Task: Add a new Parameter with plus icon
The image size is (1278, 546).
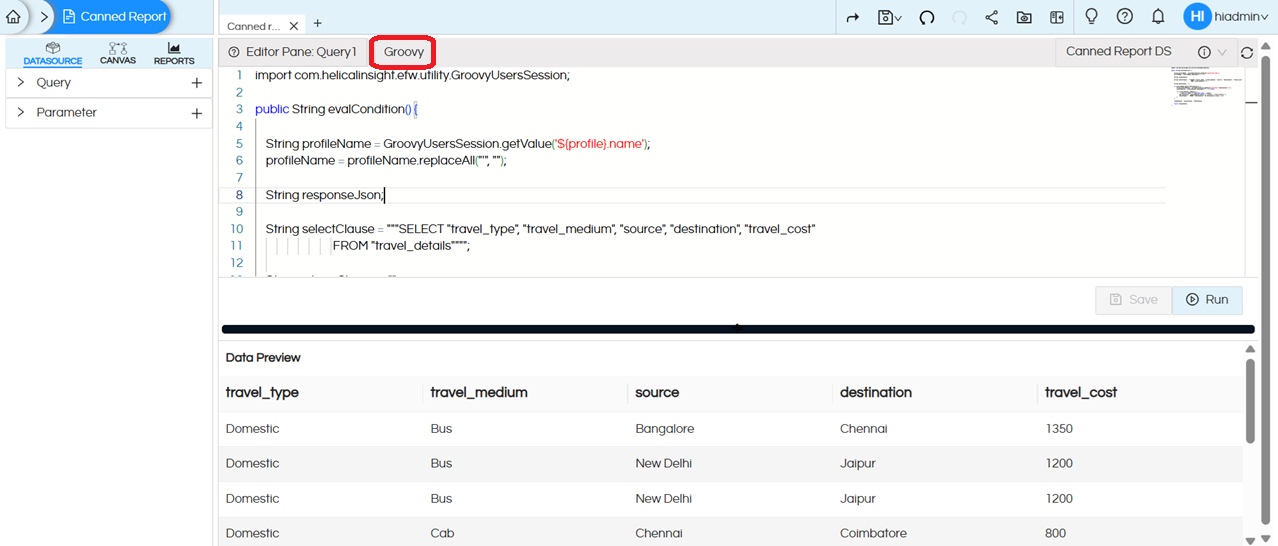Action: [197, 113]
